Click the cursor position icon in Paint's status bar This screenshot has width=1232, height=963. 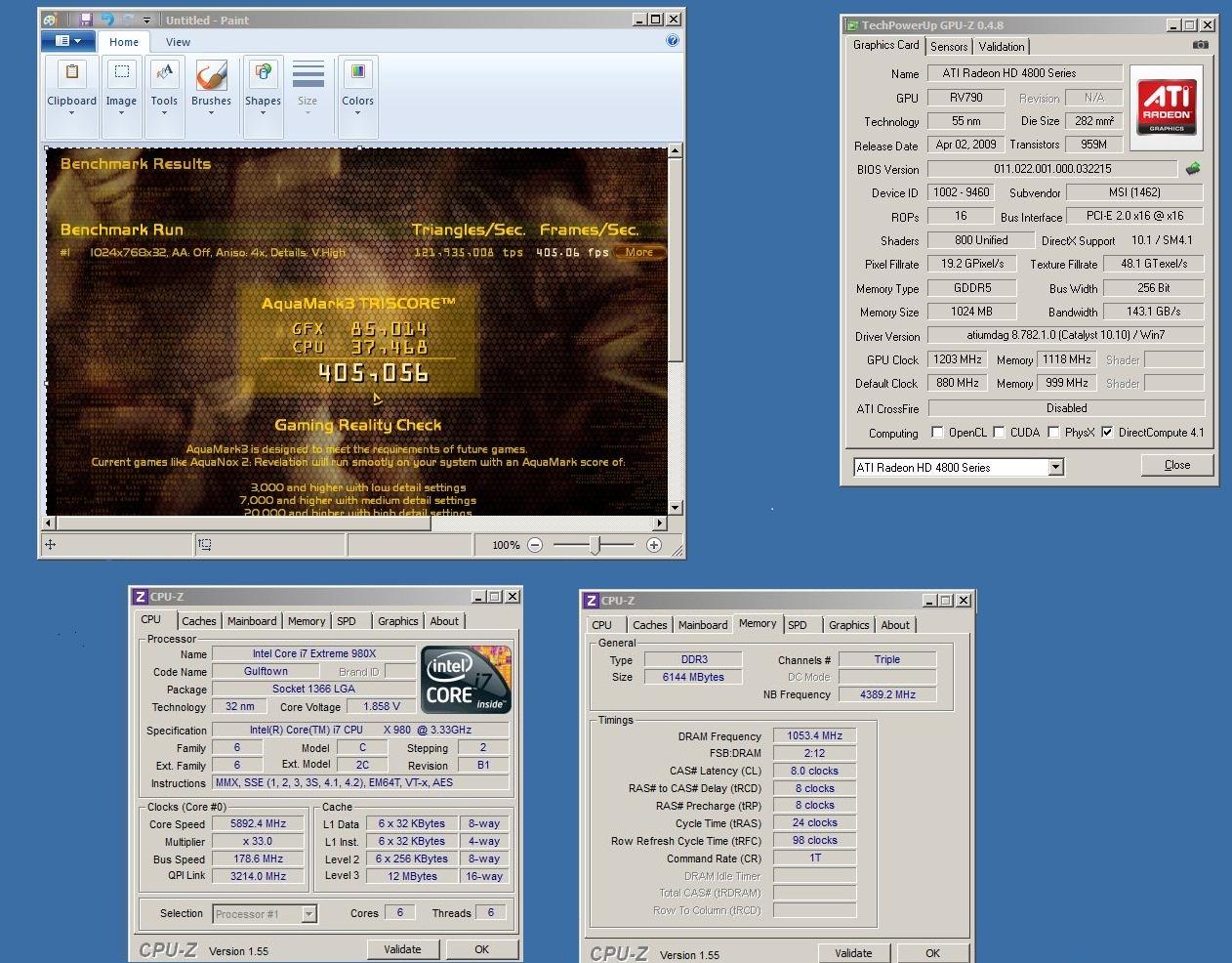[51, 545]
